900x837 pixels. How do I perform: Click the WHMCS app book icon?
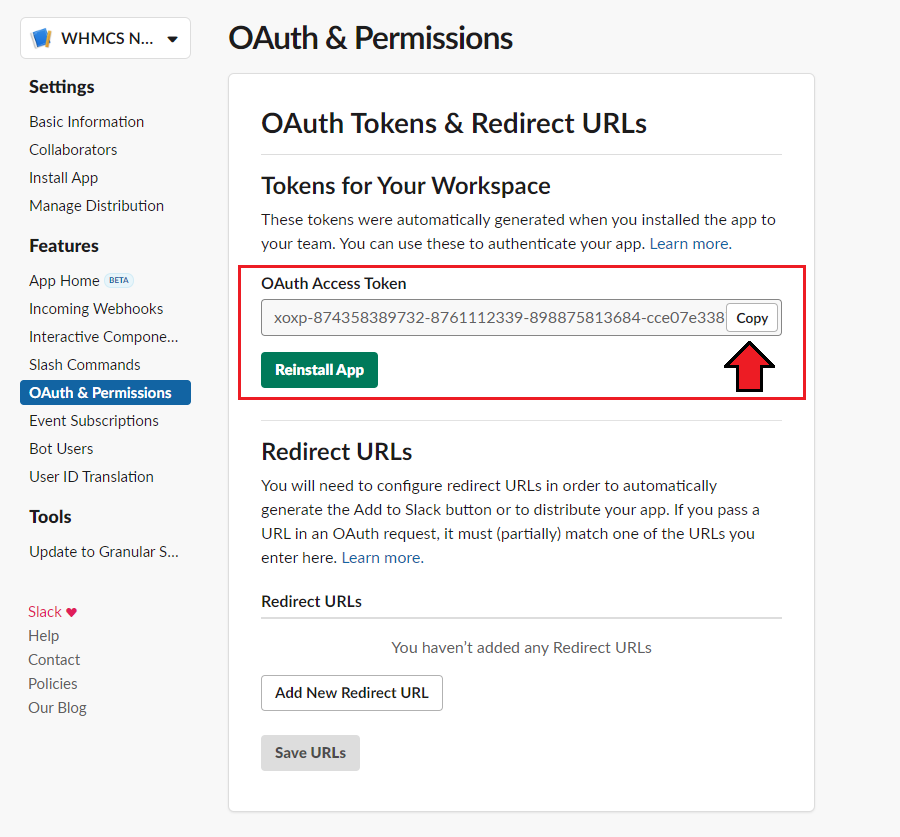pyautogui.click(x=41, y=39)
